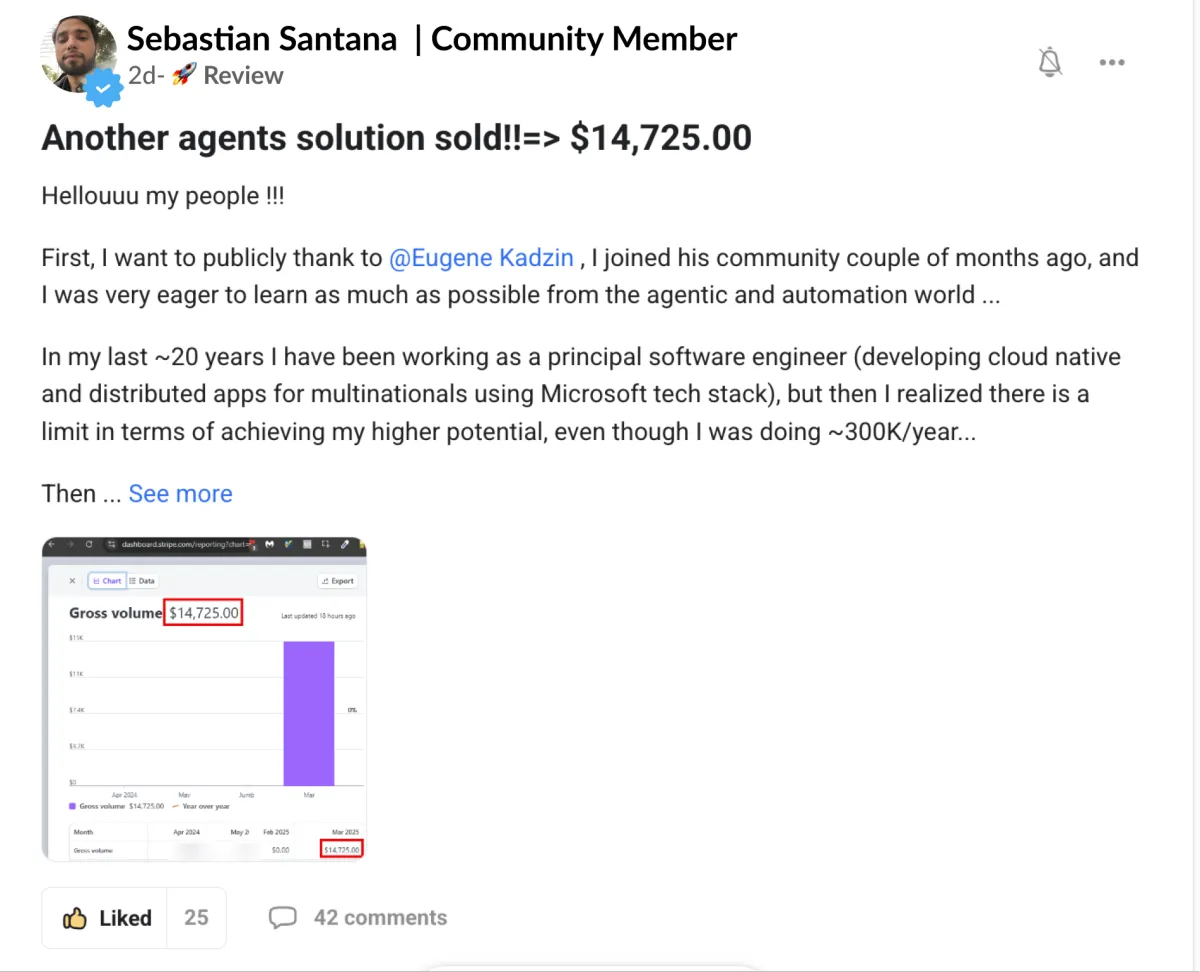This screenshot has height=972, width=1200.
Task: Click the X close icon in Stripe screenshot
Action: 72,581
